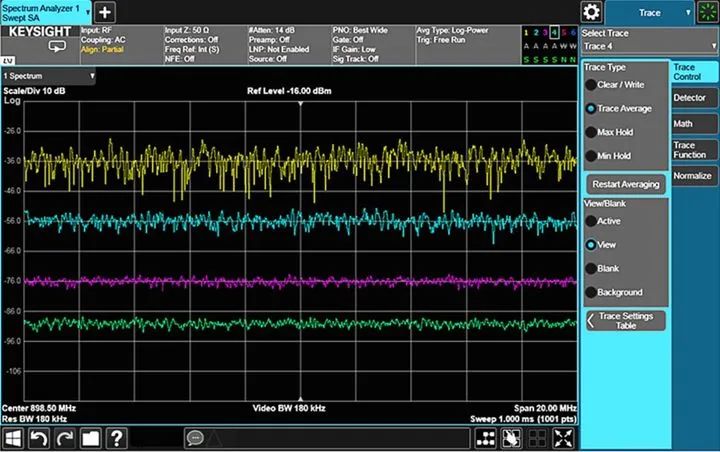Open the help question mark icon
720x452 pixels.
click(117, 438)
